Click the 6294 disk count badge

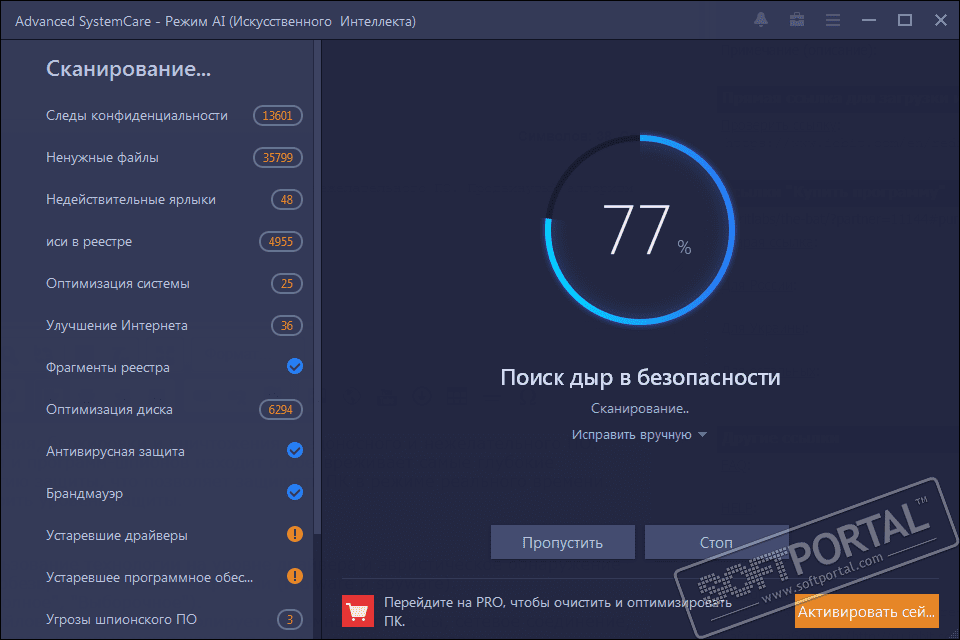pos(281,410)
